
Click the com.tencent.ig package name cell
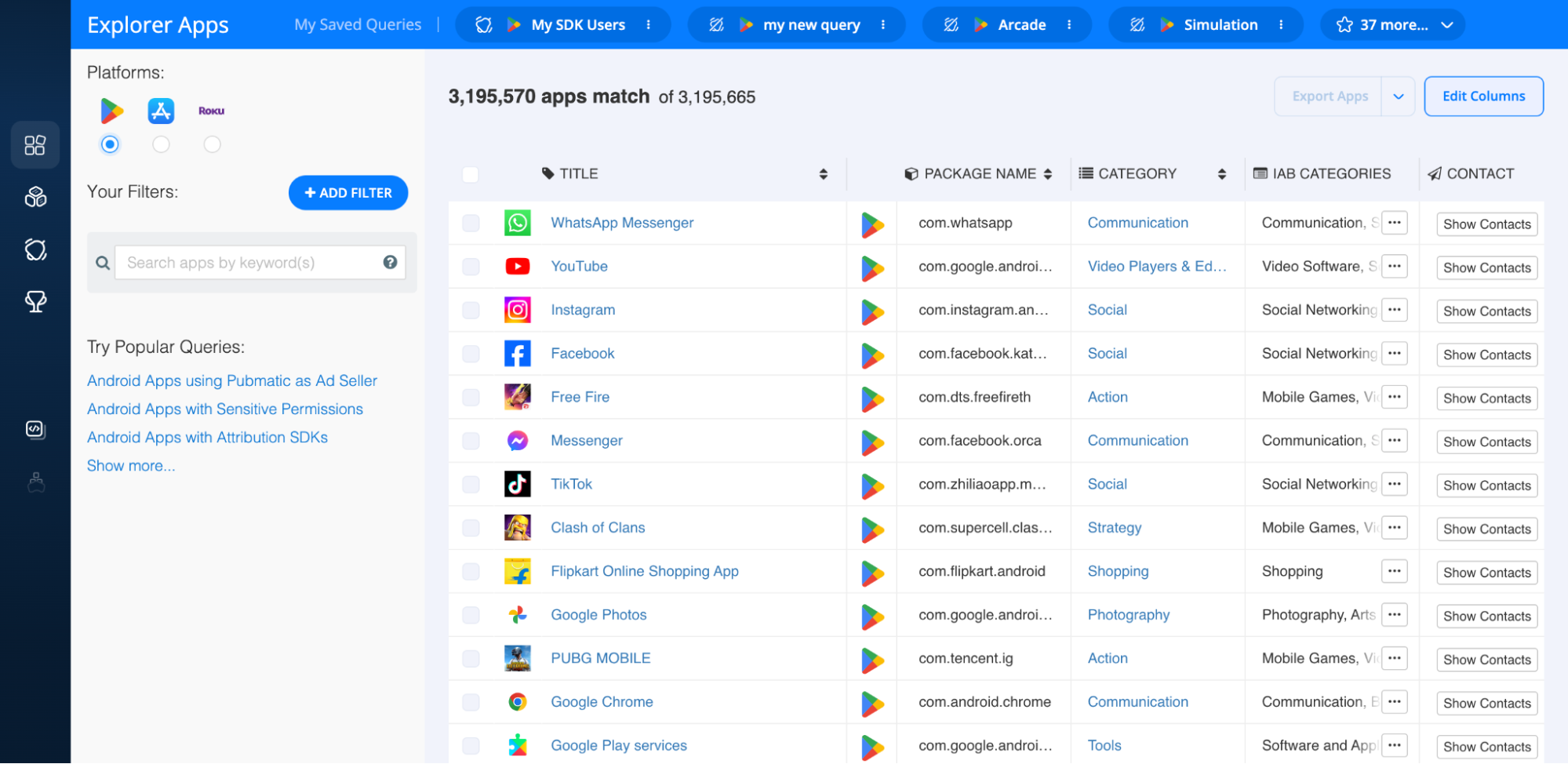(x=966, y=659)
